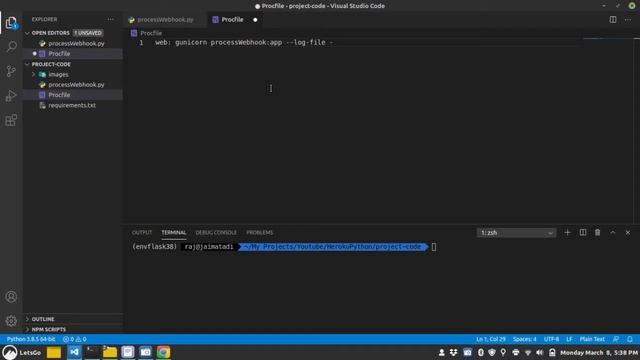Viewport: 640px width, 360px height.
Task: Select Procfile in project tree
Action: (x=59, y=95)
